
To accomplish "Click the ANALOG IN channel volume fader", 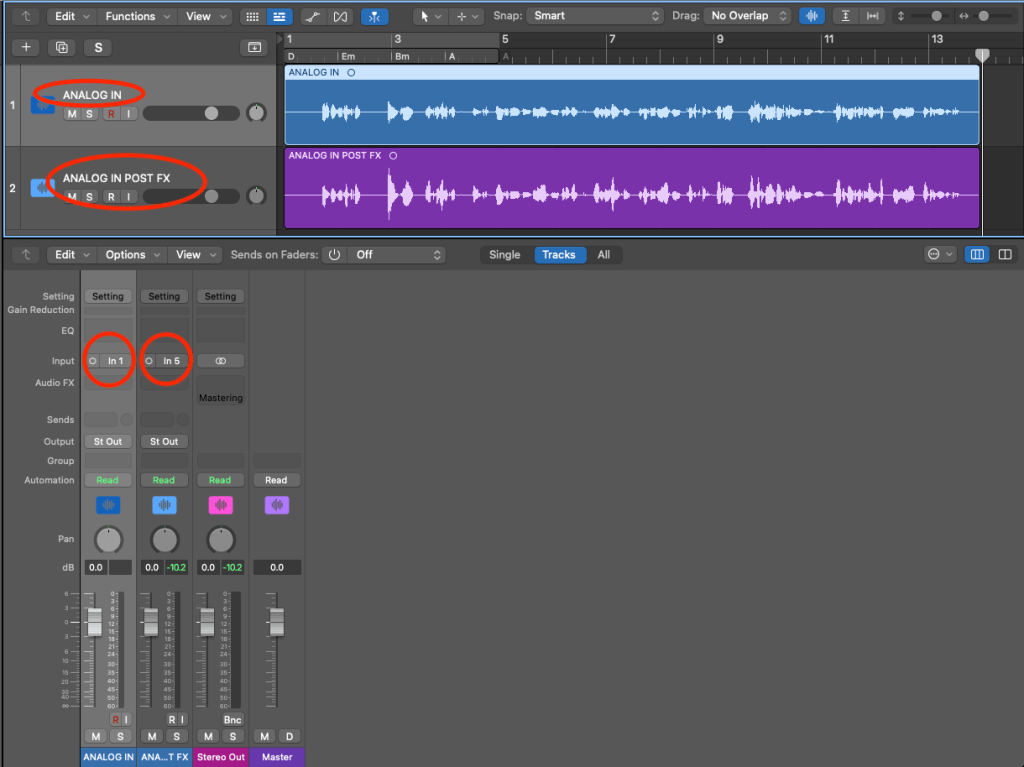I will click(95, 621).
